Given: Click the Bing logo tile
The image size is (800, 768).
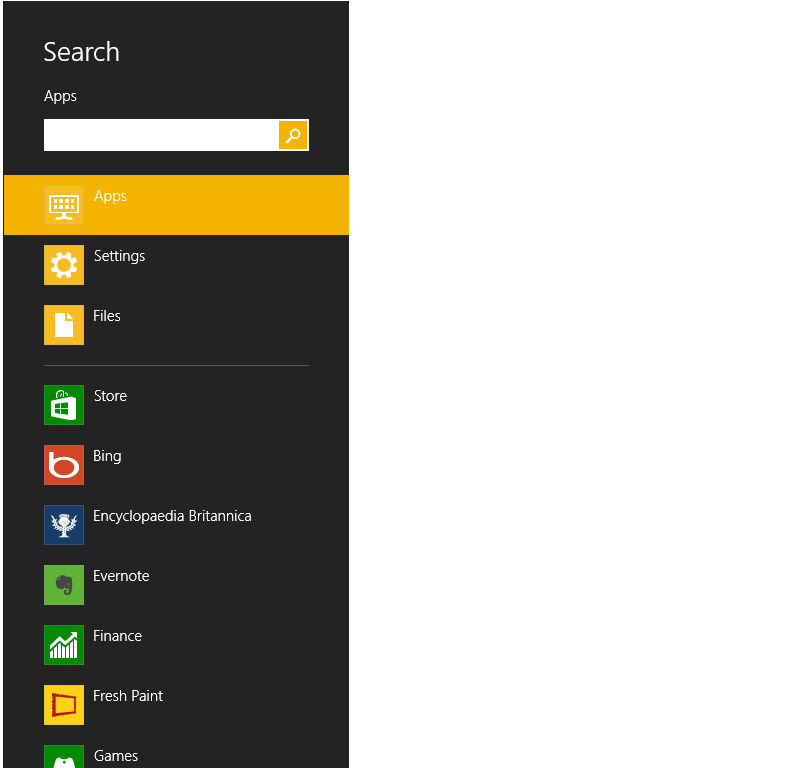Looking at the screenshot, I should (x=64, y=465).
